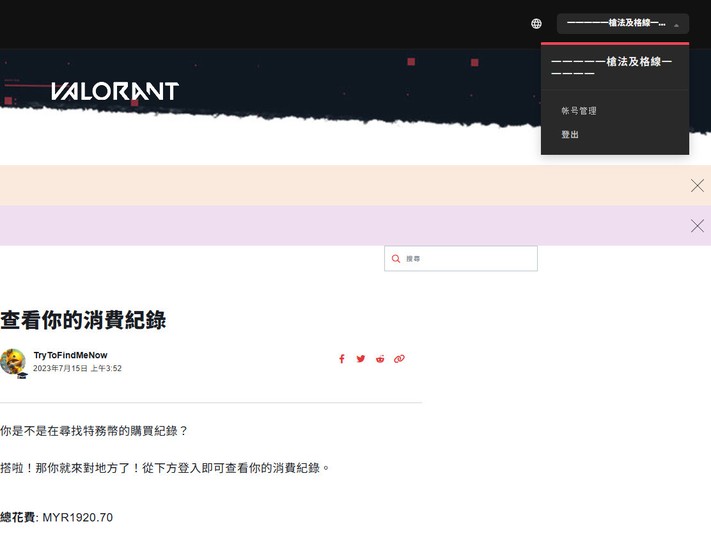
Task: Choose 登出 to sign out
Action: click(570, 135)
